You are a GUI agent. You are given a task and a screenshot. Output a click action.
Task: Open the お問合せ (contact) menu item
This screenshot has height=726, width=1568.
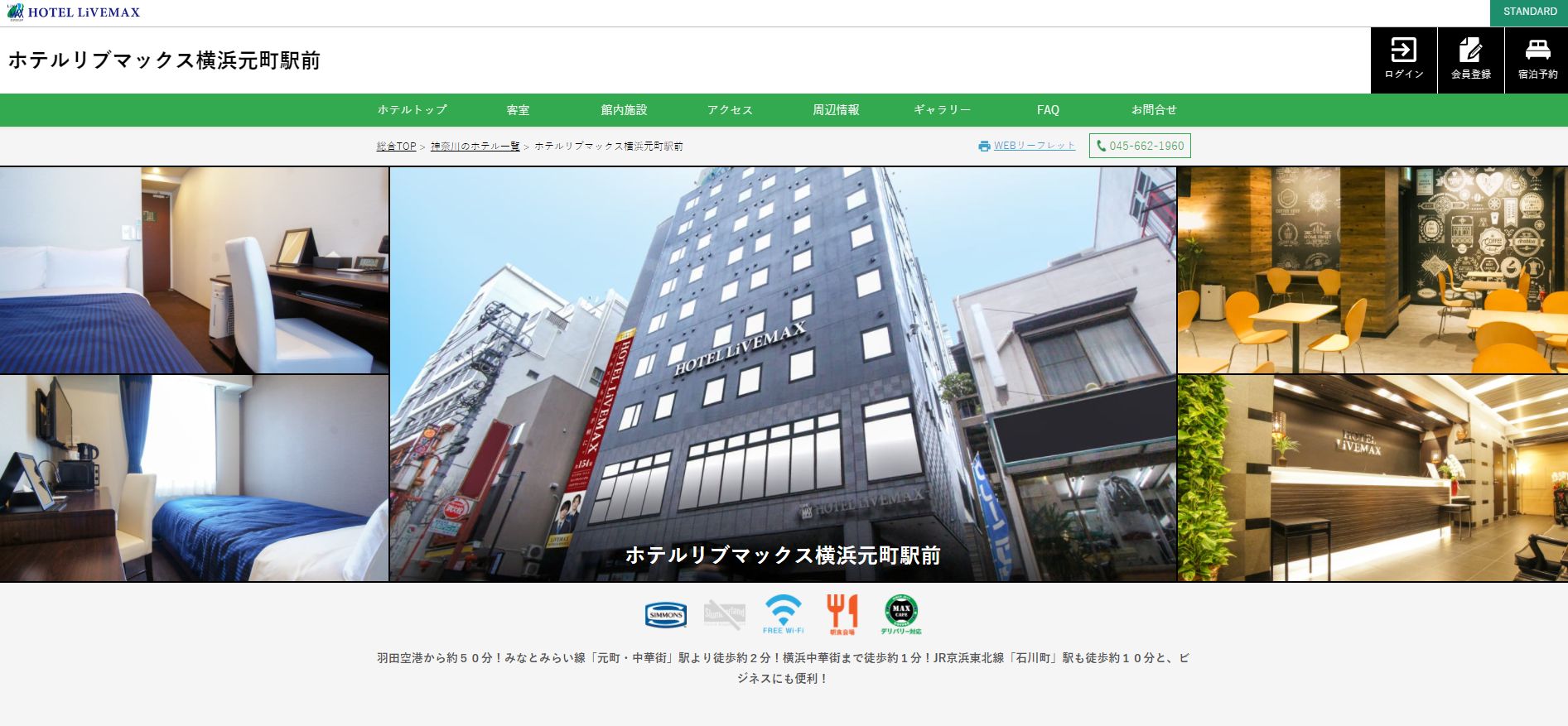[x=1154, y=109]
